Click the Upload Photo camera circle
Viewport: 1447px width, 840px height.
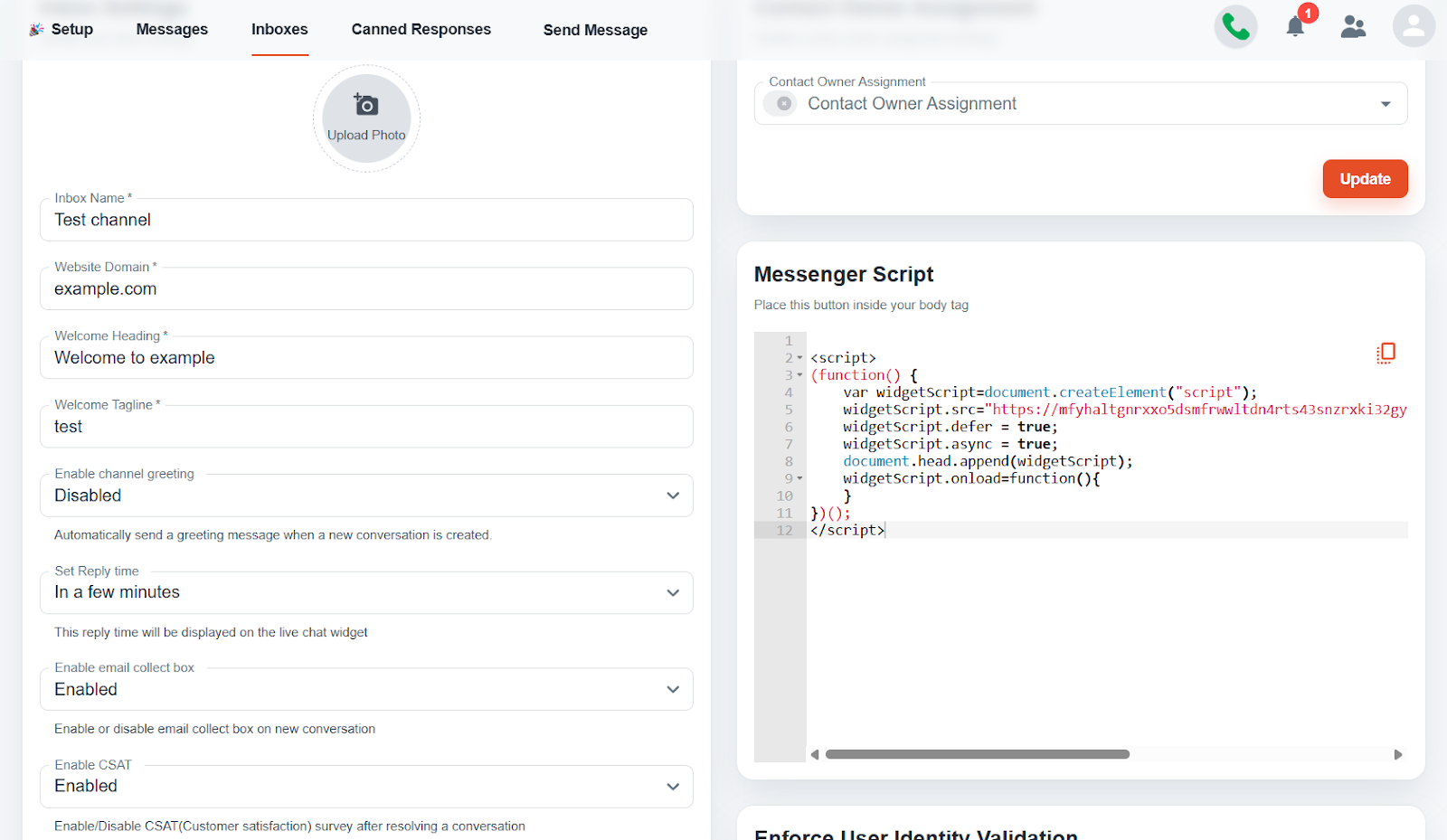pyautogui.click(x=366, y=118)
